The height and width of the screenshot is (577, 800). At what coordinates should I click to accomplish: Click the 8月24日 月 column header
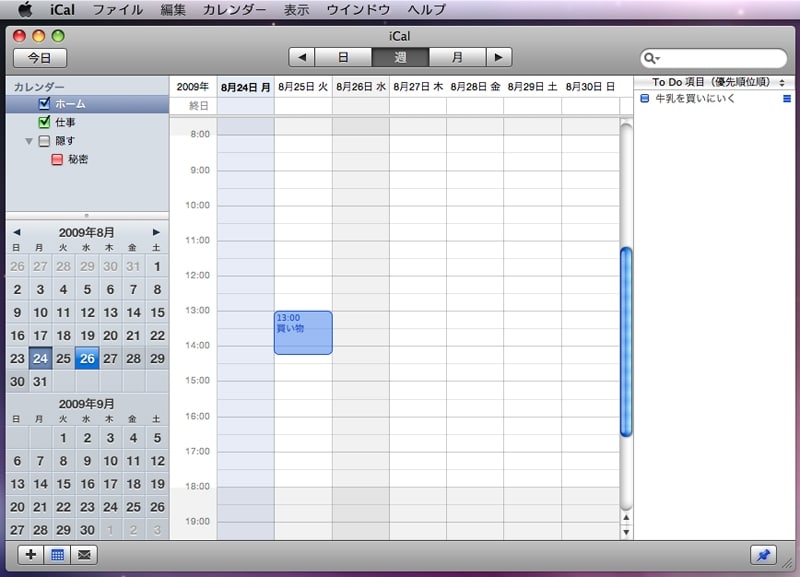click(x=245, y=87)
